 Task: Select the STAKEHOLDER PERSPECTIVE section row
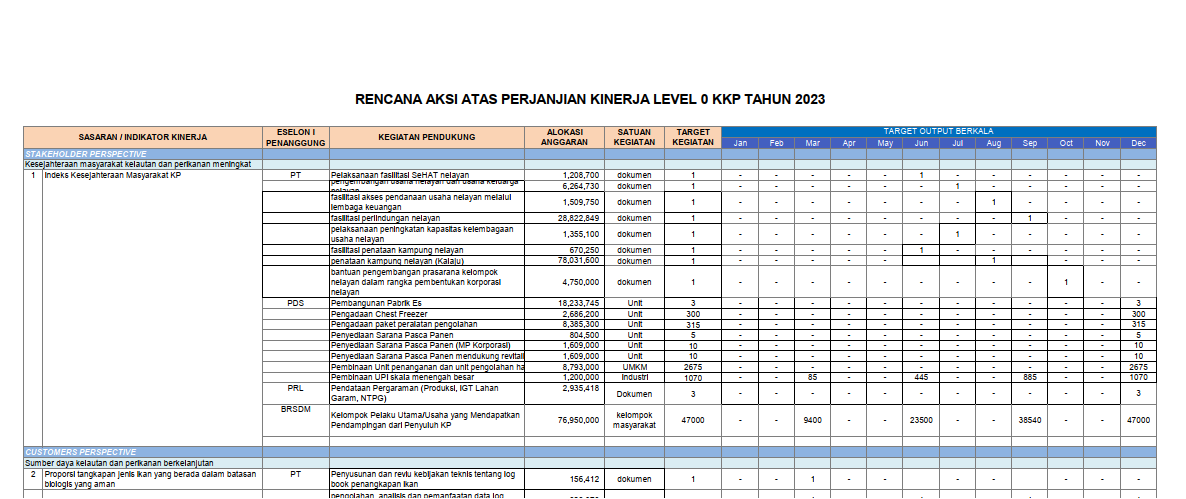click(x=590, y=153)
